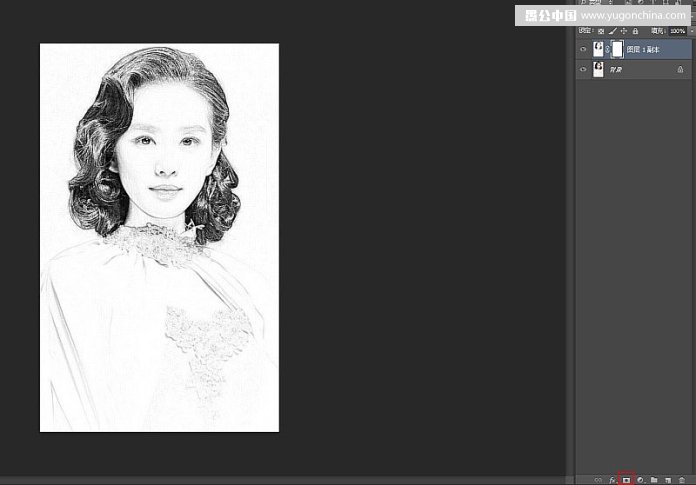Click mask link icon on layer 1 copy
This screenshot has height=485, width=696.
pyautogui.click(x=607, y=50)
